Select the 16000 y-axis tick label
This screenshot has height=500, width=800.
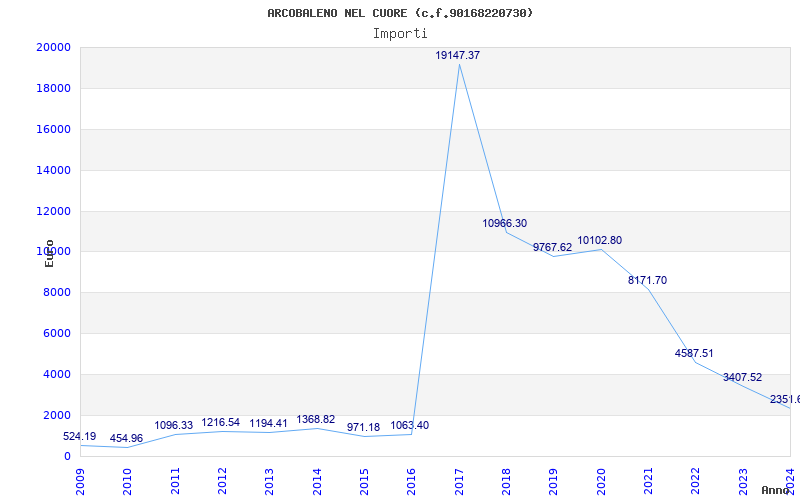53,129
